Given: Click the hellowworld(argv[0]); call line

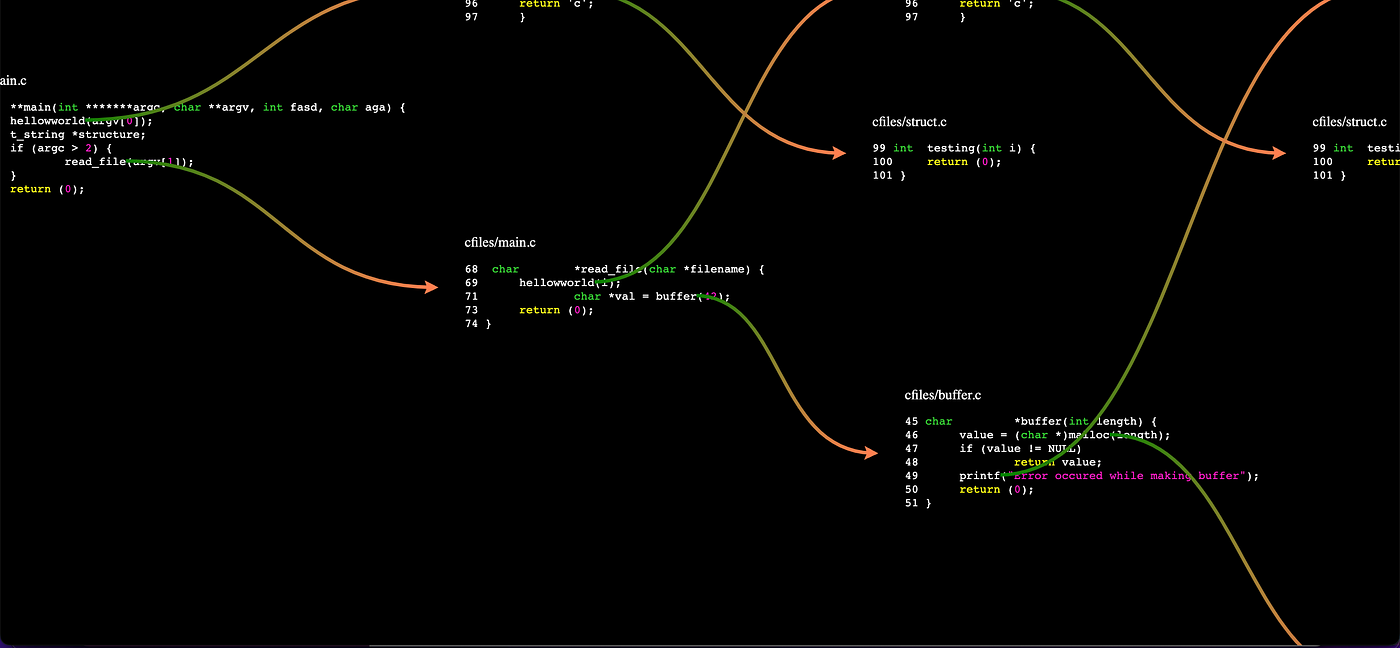Looking at the screenshot, I should click(82, 121).
